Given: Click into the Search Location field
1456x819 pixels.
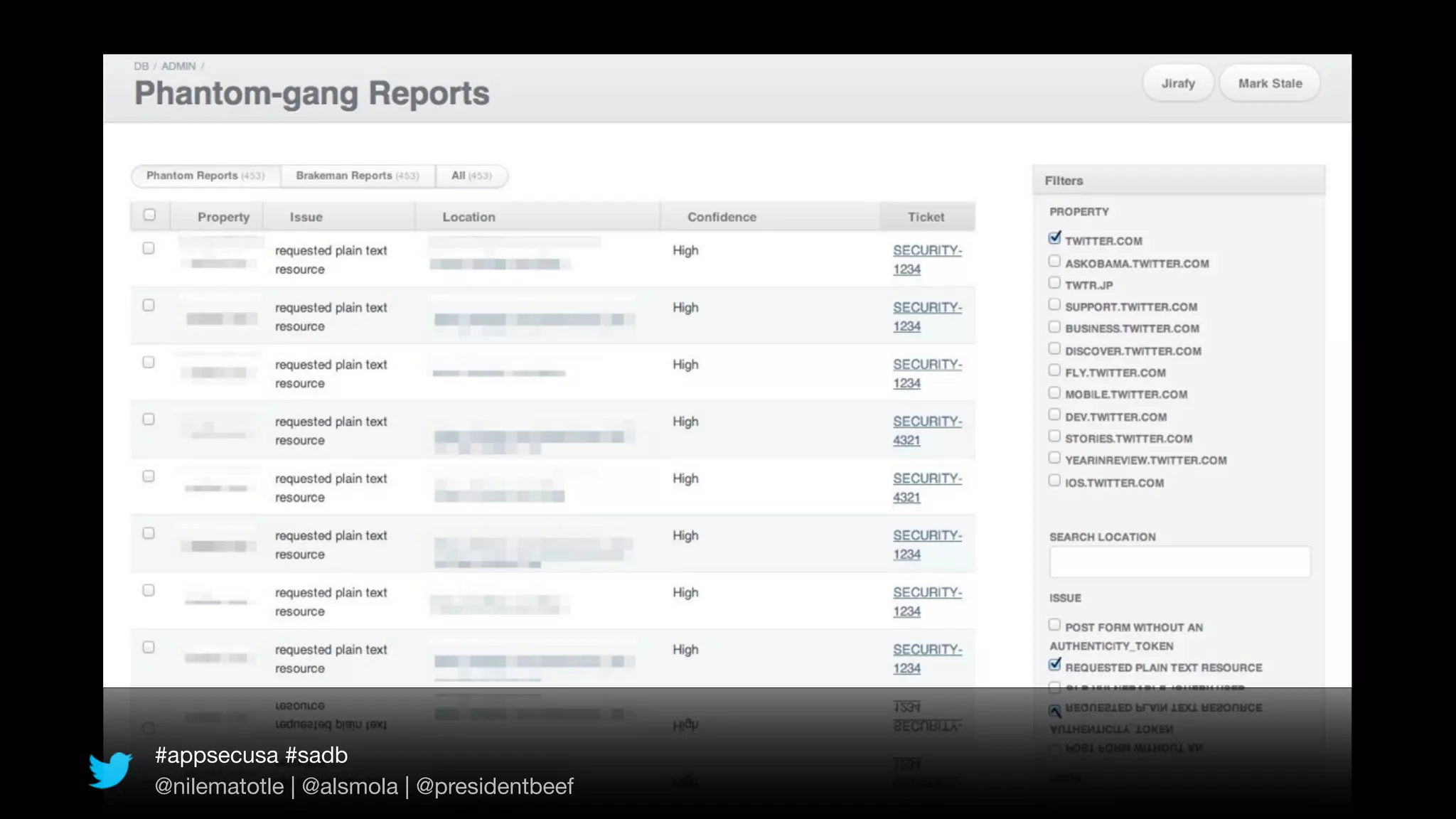Looking at the screenshot, I should [x=1179, y=562].
